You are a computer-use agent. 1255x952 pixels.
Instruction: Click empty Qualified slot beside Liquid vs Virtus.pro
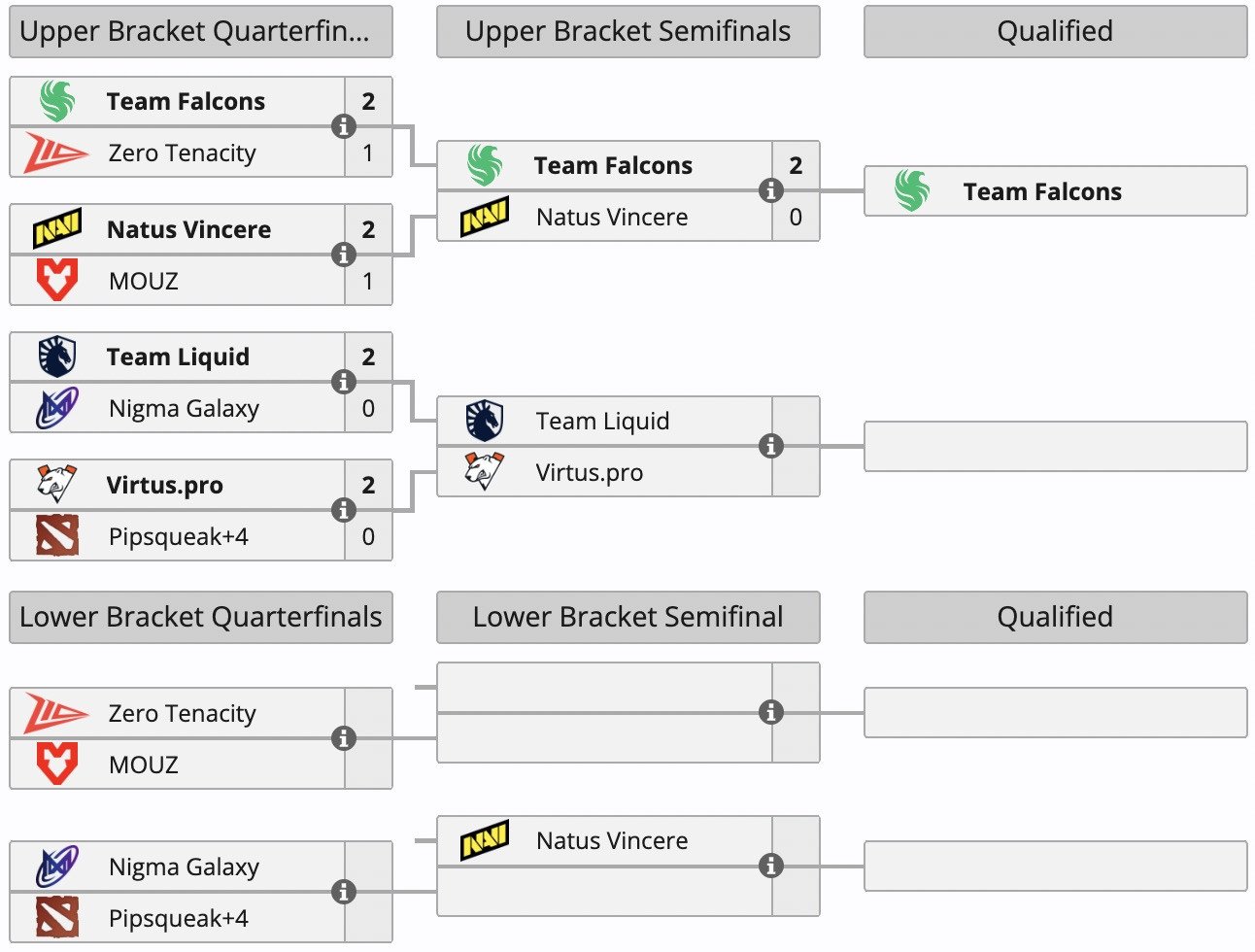[1055, 446]
